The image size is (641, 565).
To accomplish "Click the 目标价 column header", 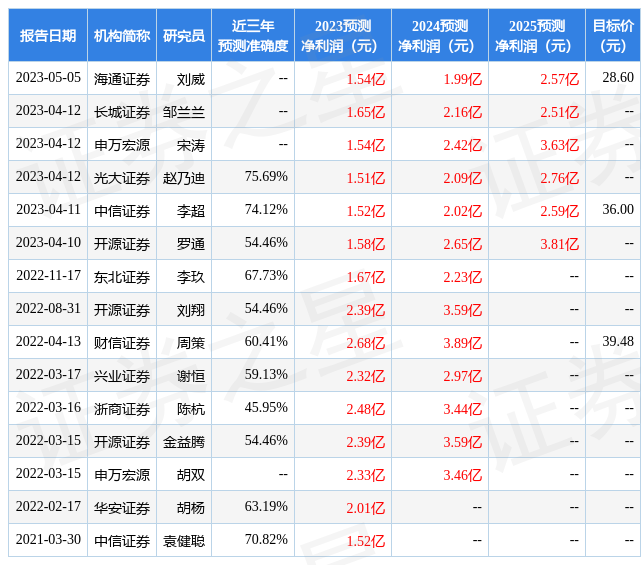I will tap(613, 36).
